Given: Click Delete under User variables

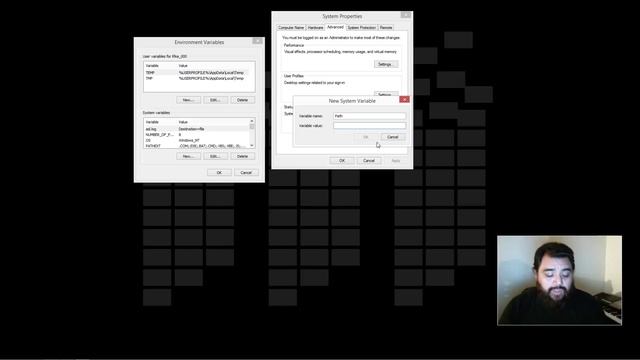Looking at the screenshot, I should (242, 100).
